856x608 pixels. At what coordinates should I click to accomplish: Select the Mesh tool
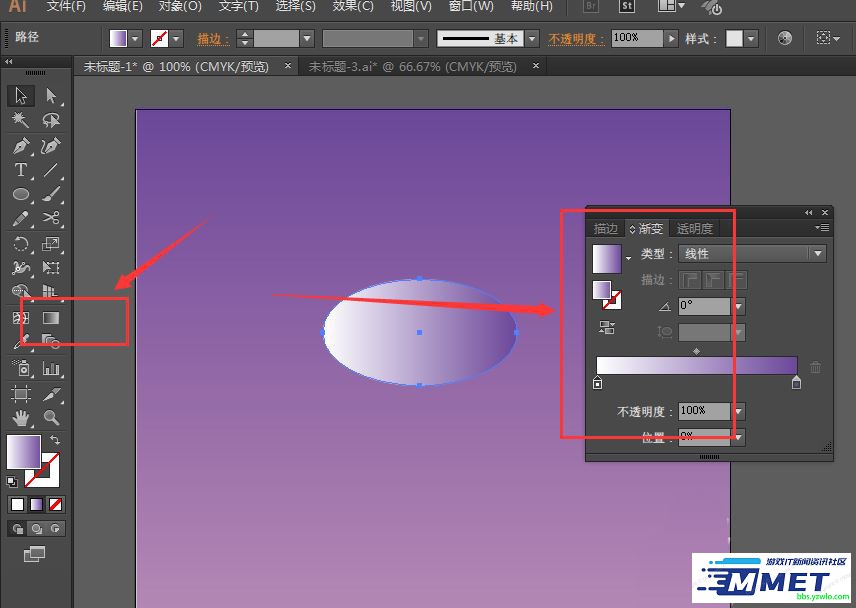click(21, 318)
